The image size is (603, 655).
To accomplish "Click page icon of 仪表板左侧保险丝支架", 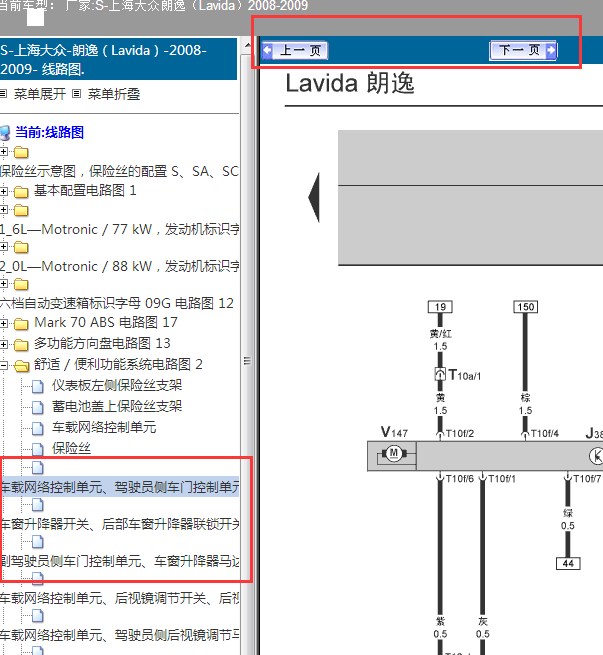I will (38, 386).
